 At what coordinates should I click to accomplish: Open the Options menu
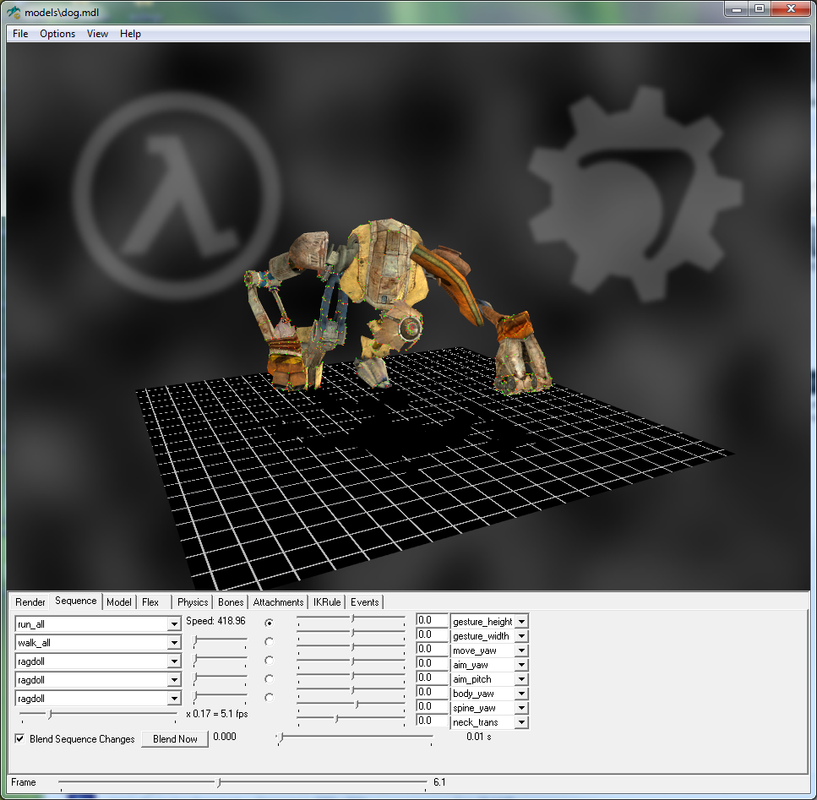coord(57,34)
